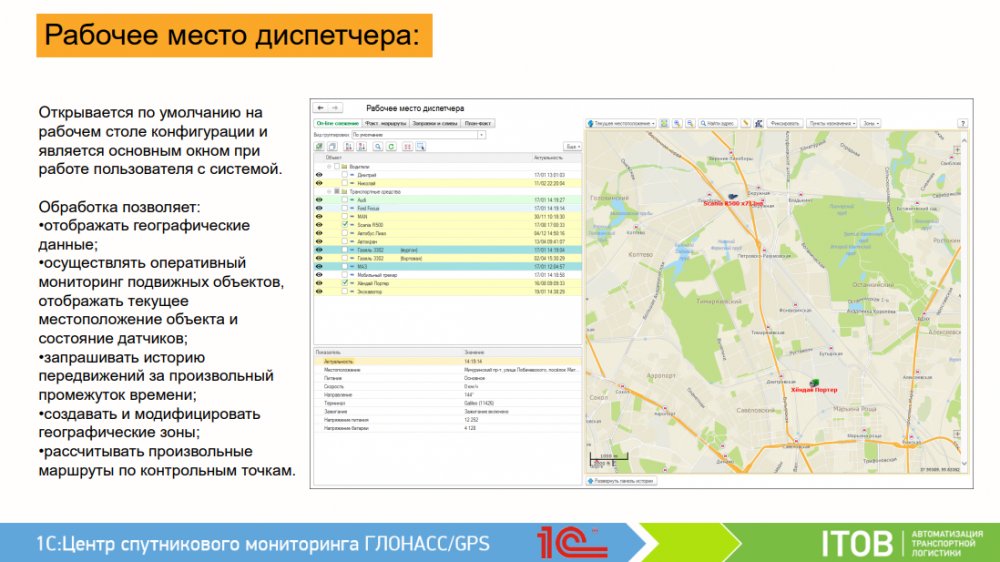Expand the Зоны dropdown menu
1000x562 pixels.
click(x=870, y=123)
